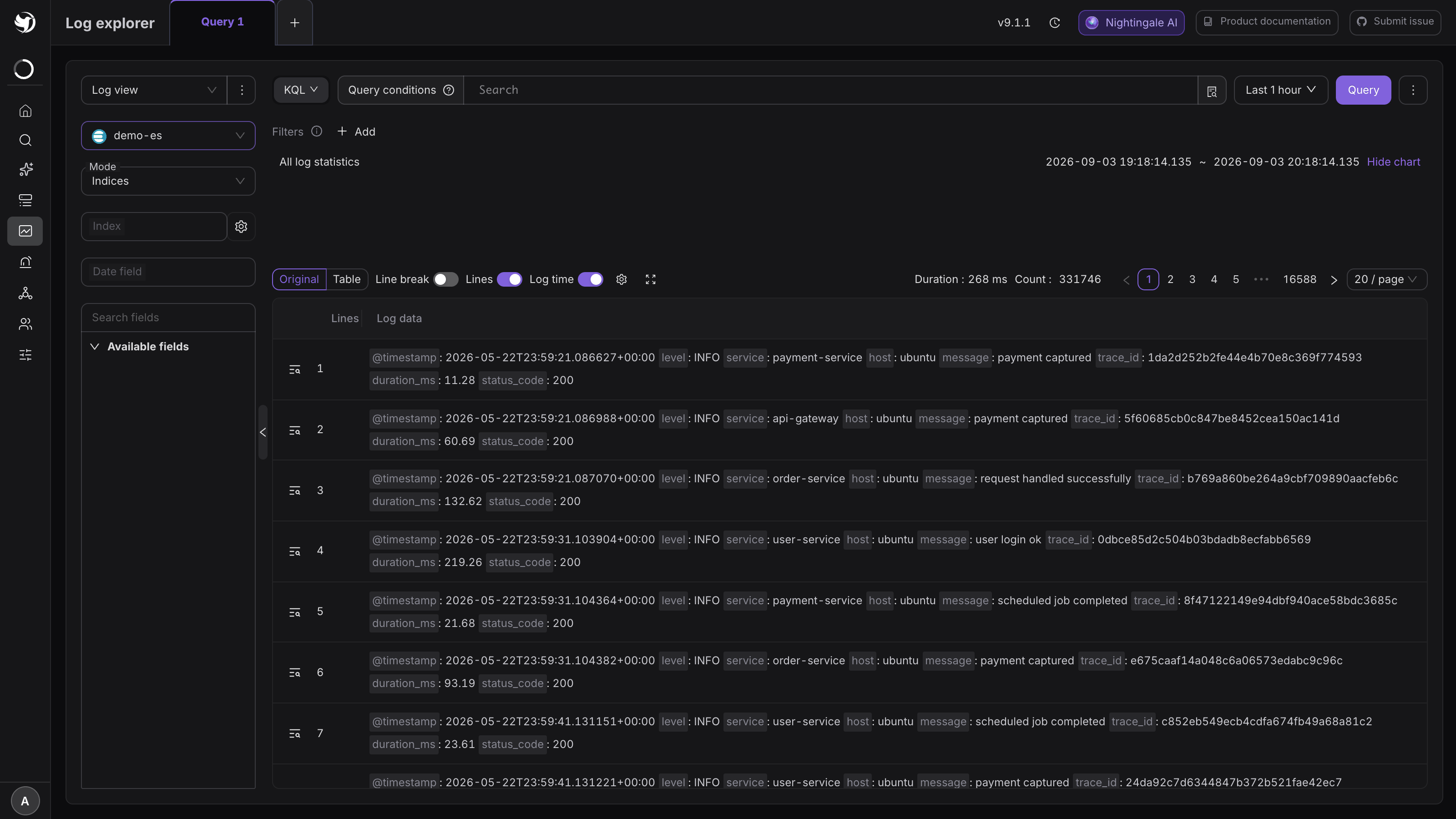Open the search magnifier sidebar icon
The image size is (1456, 819).
click(x=25, y=140)
